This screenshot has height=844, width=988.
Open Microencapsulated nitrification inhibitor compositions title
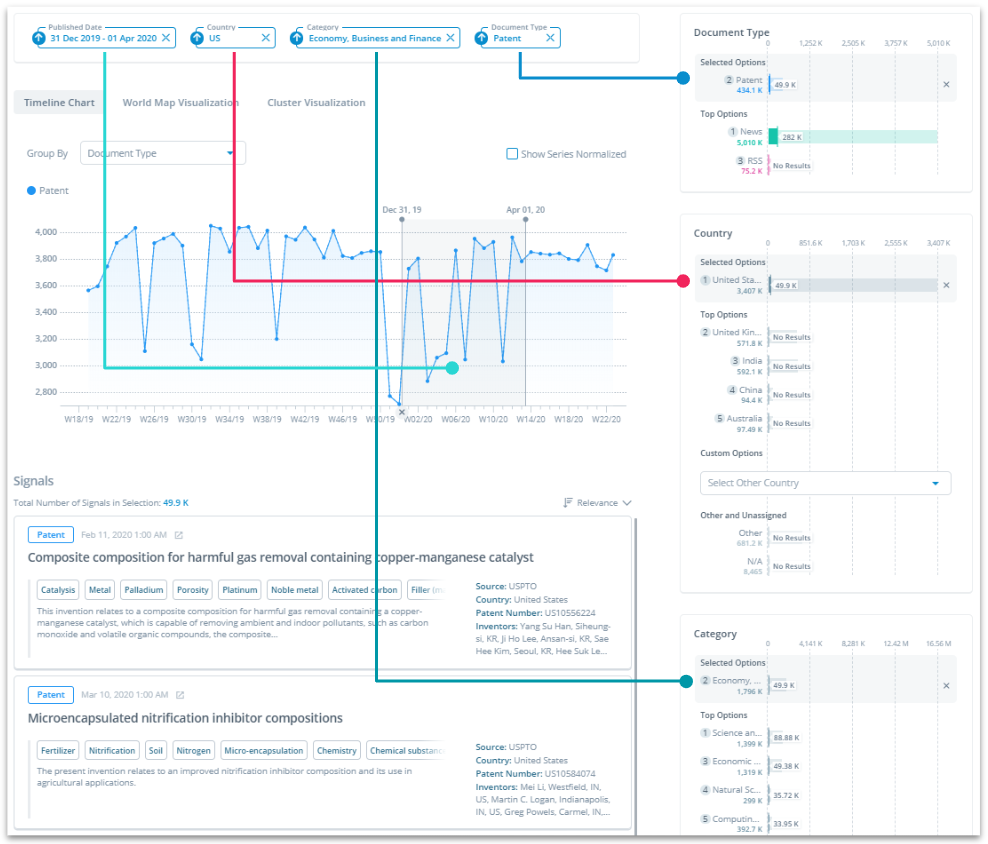pyautogui.click(x=185, y=718)
